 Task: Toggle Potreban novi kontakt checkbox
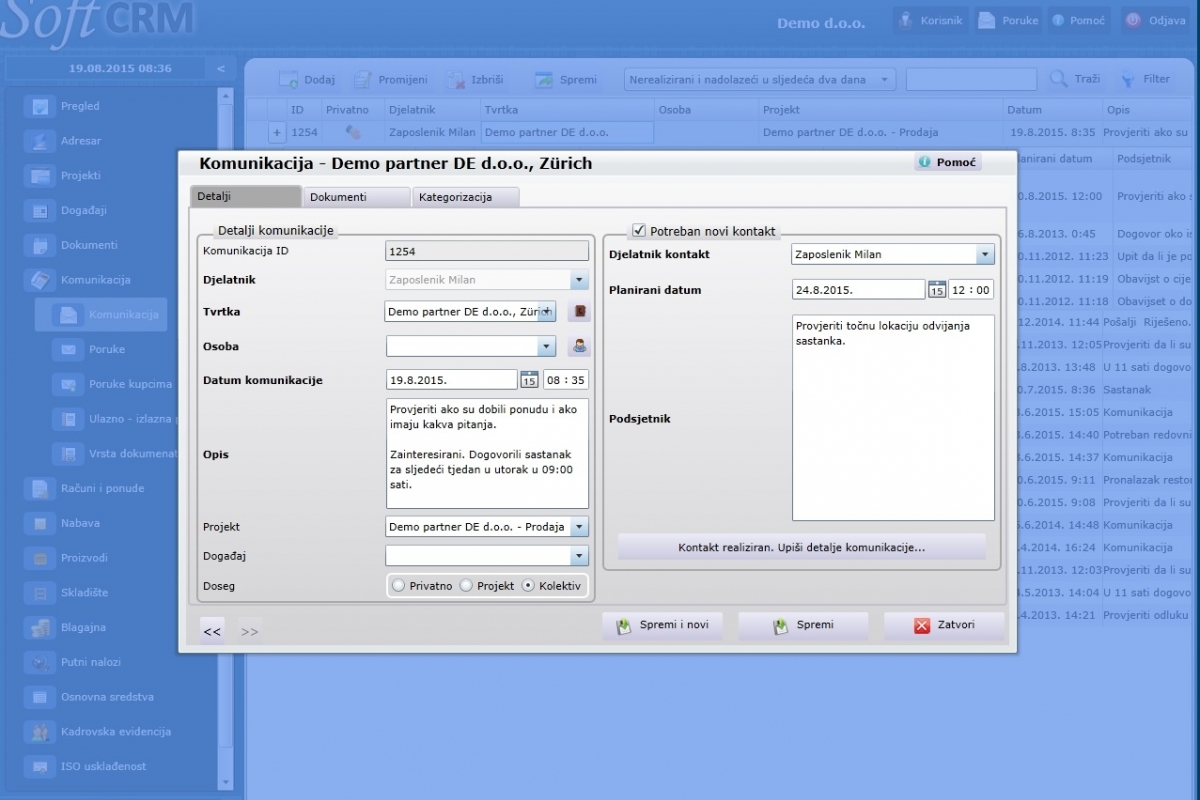tap(638, 231)
